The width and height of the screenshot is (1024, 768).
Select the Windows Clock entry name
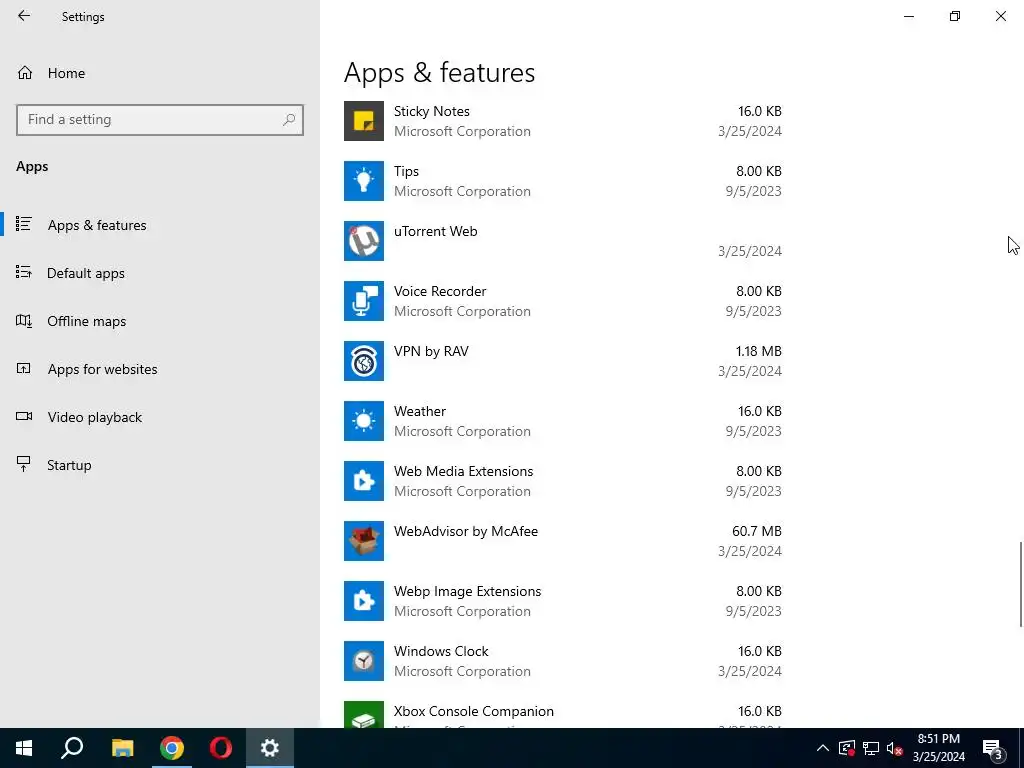click(441, 652)
